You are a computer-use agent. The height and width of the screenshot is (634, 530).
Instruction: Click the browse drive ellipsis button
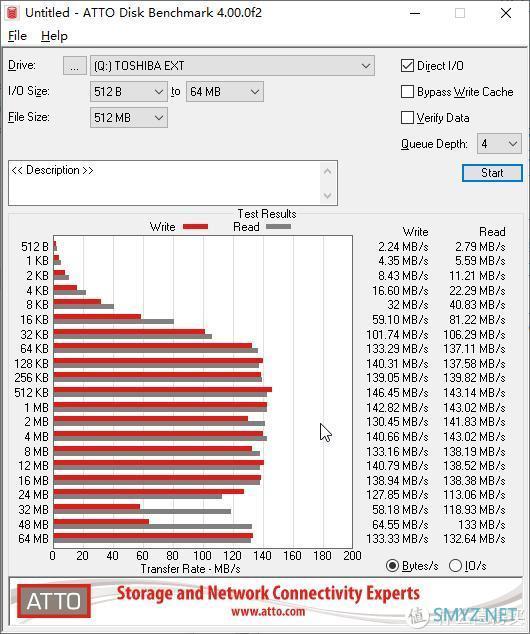[x=74, y=66]
